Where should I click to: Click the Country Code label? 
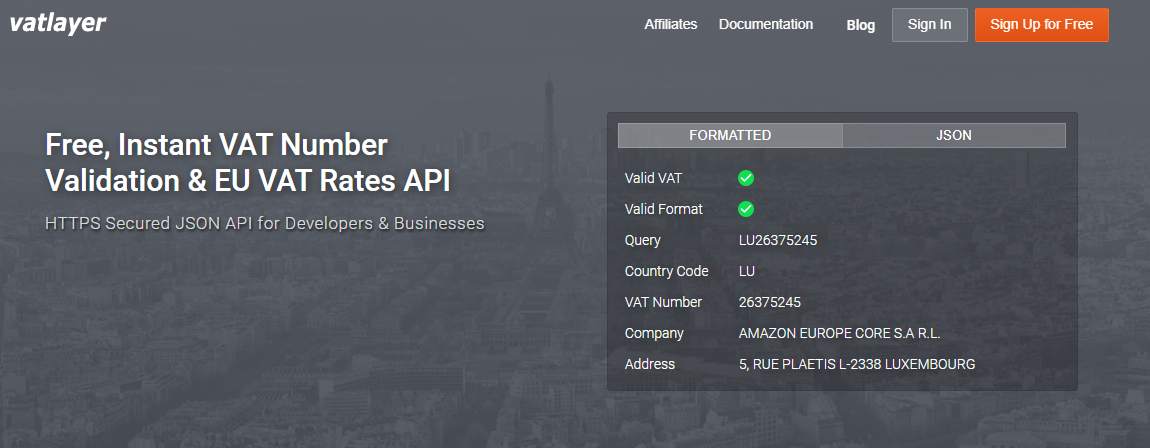coord(667,271)
